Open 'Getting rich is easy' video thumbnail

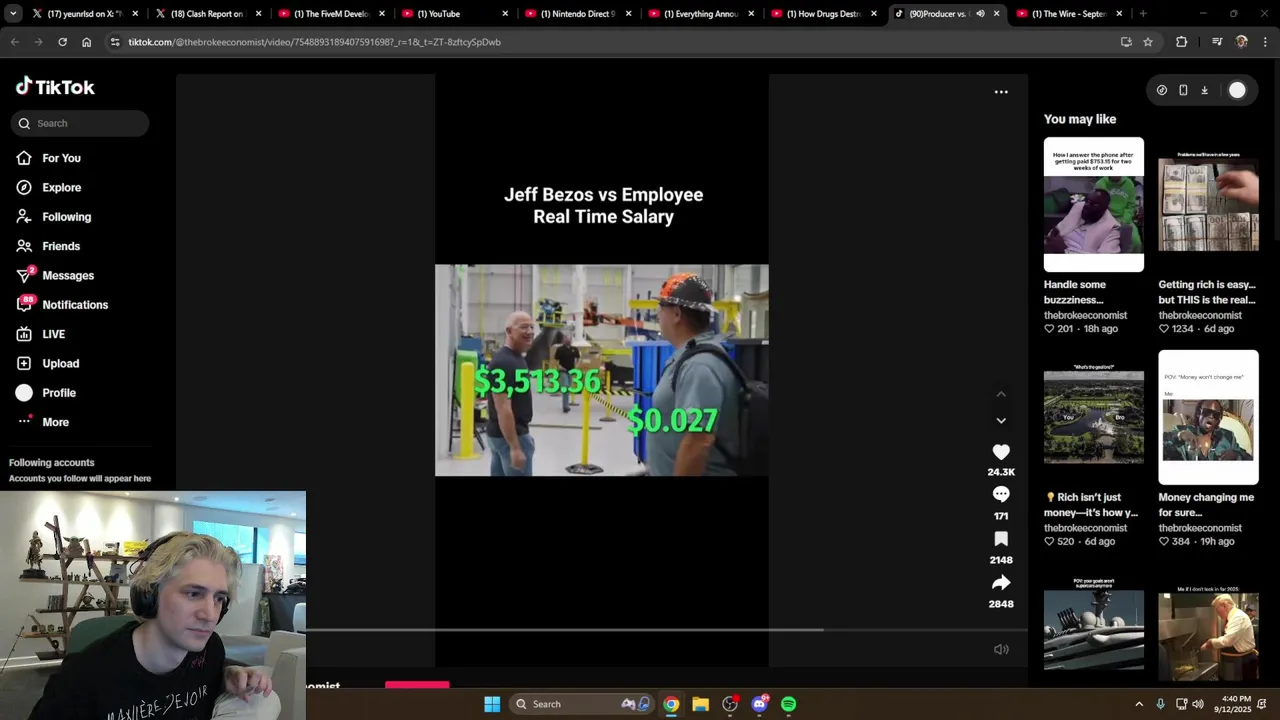tap(1208, 205)
